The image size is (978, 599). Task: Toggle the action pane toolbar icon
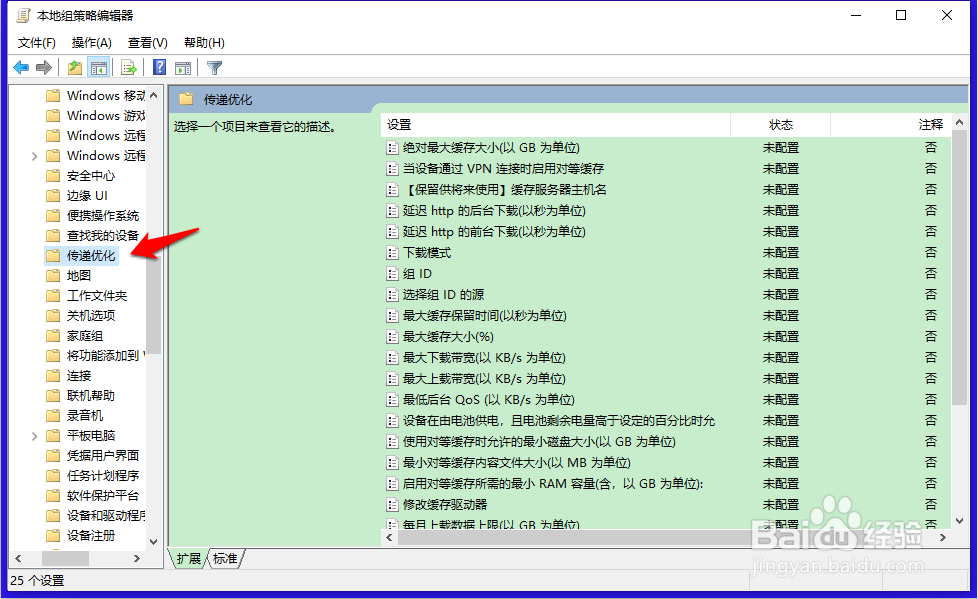point(183,67)
